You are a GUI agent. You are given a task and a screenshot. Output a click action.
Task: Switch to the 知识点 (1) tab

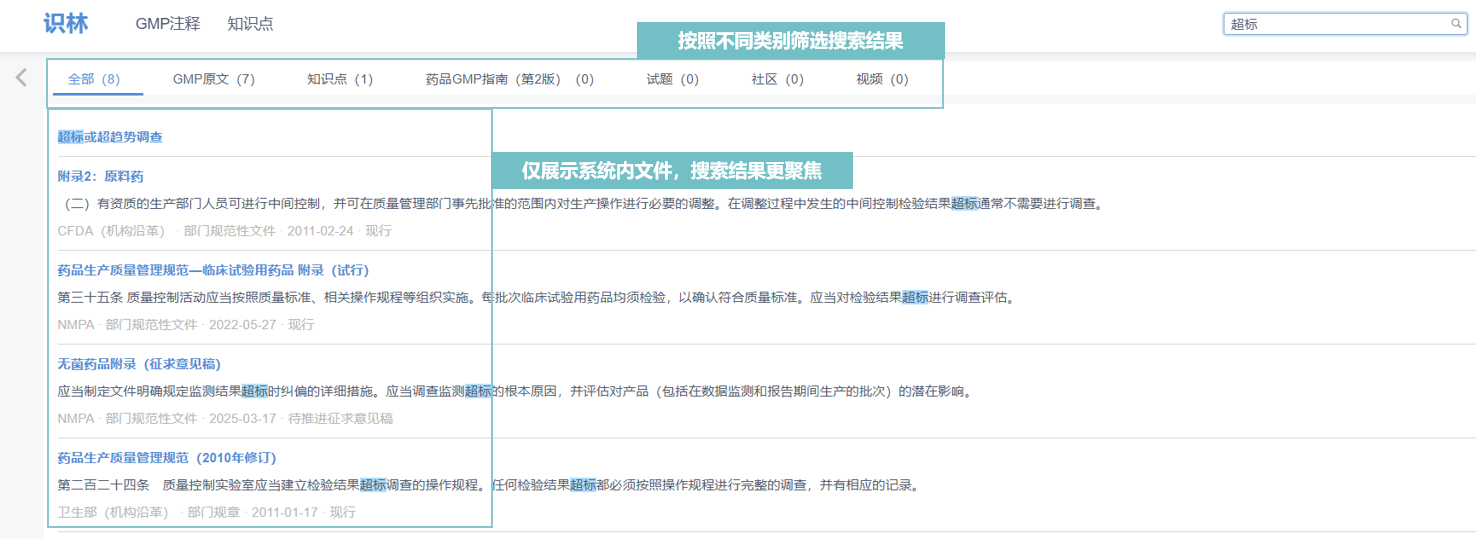tap(340, 79)
